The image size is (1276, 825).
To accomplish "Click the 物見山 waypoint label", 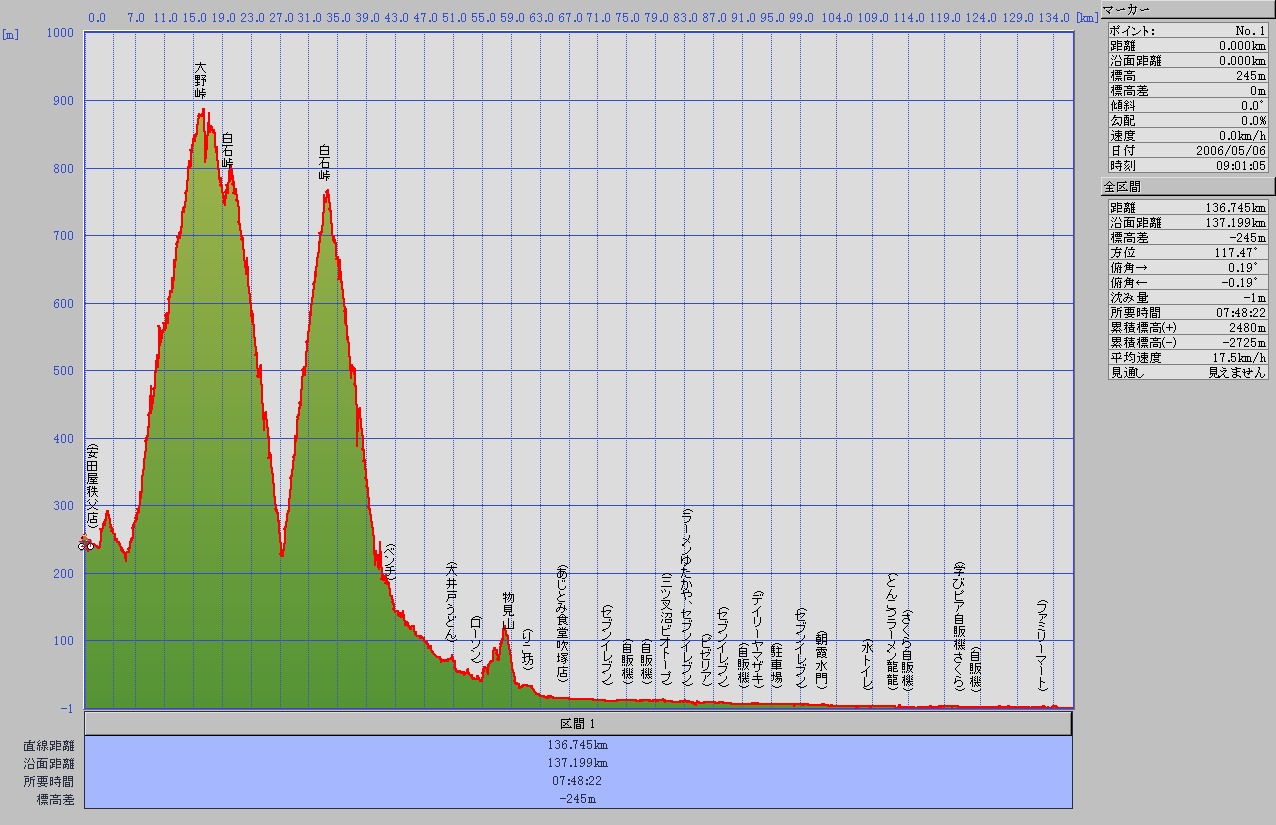I will (x=508, y=609).
